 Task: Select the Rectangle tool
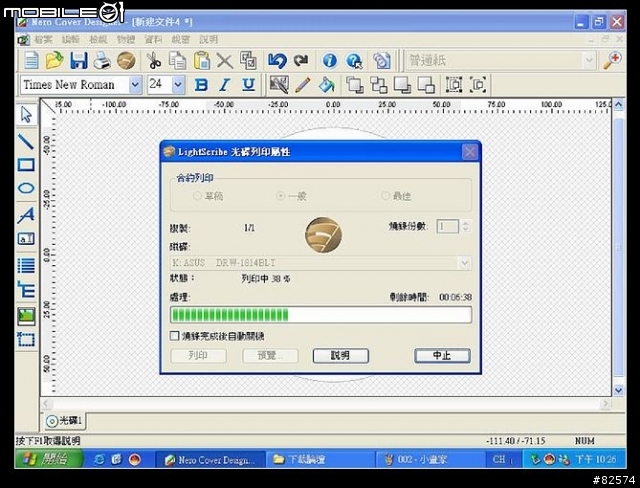(26, 165)
